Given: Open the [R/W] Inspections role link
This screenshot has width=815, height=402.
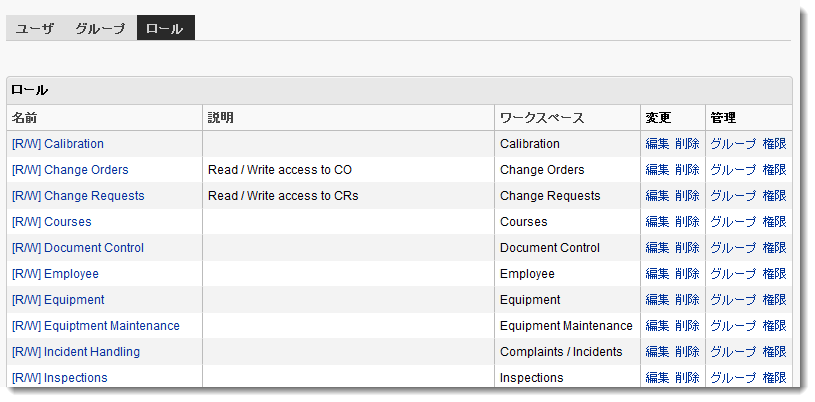Looking at the screenshot, I should point(60,378).
